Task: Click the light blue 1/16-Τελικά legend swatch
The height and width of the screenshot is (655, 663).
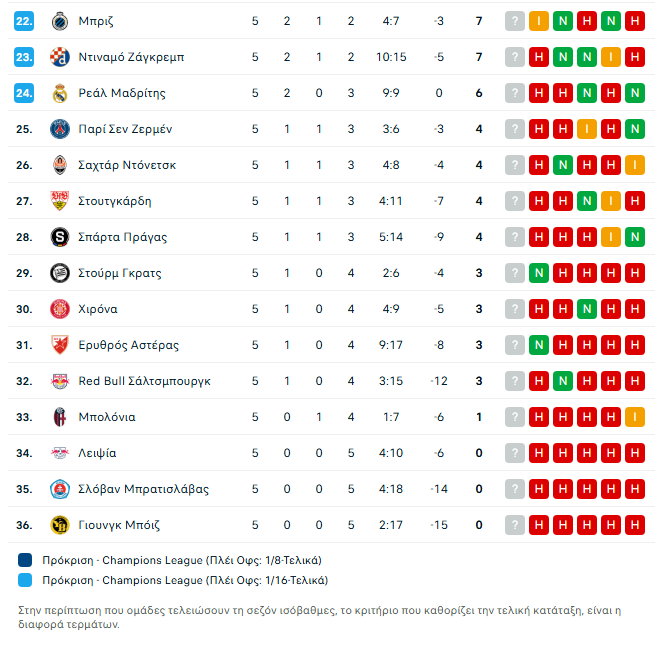Action: (x=25, y=580)
